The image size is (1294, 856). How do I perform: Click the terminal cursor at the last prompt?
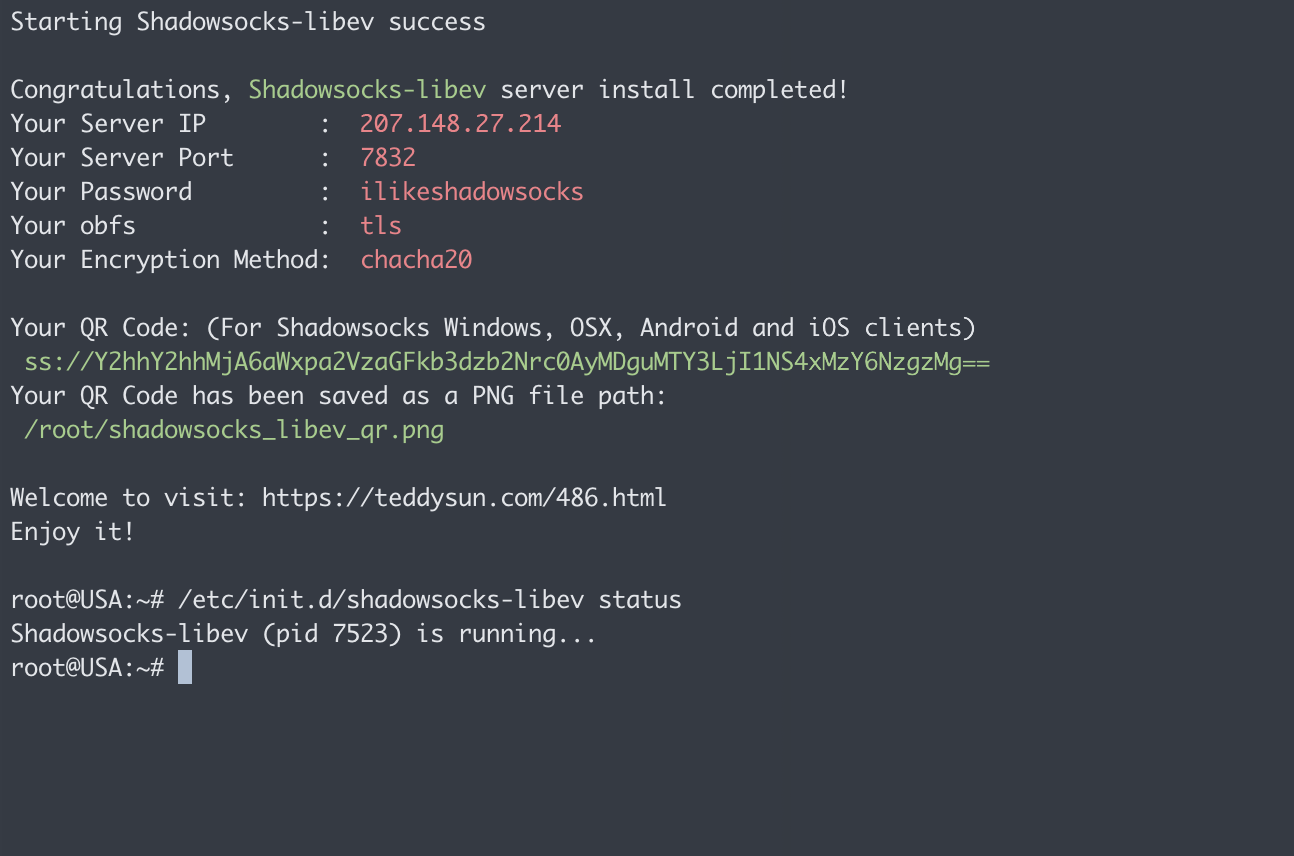[x=185, y=668]
